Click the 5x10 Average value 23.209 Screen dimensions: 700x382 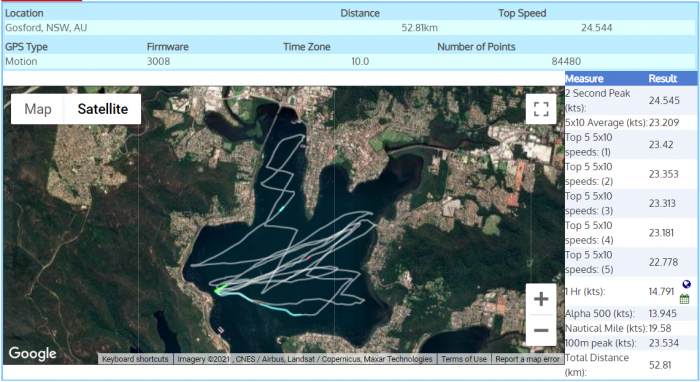664,123
